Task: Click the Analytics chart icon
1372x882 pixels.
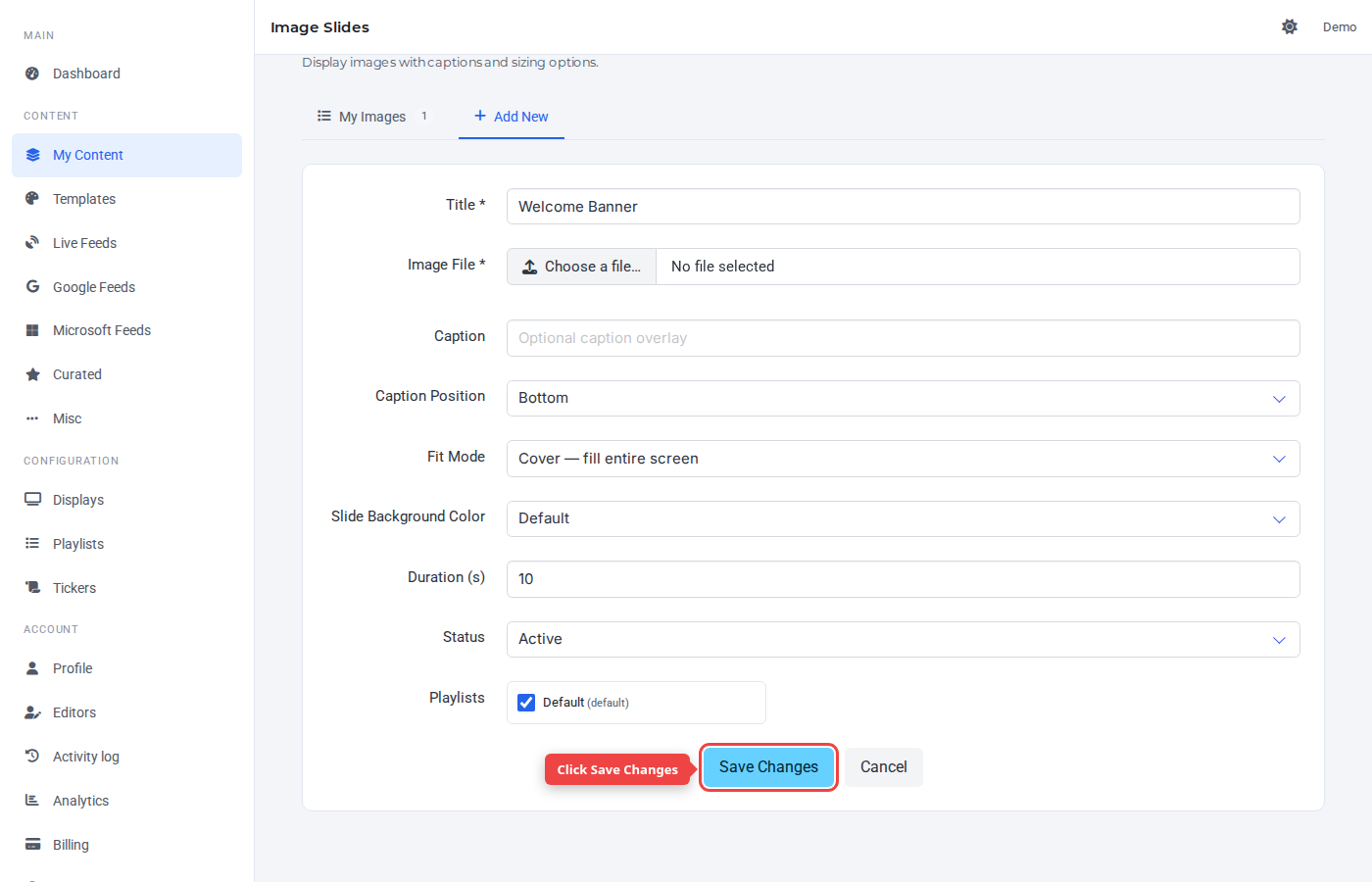Action: [x=32, y=800]
